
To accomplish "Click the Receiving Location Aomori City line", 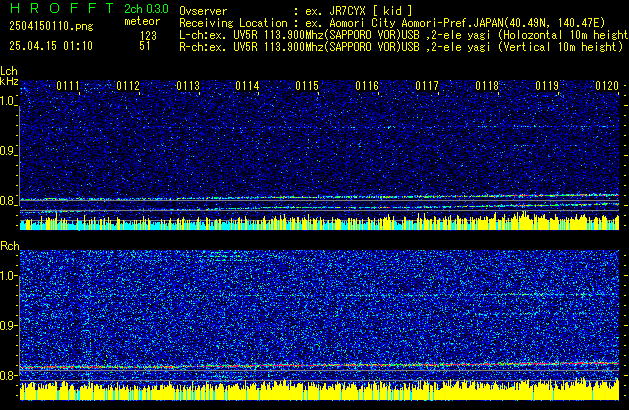I will pyautogui.click(x=392, y=23).
